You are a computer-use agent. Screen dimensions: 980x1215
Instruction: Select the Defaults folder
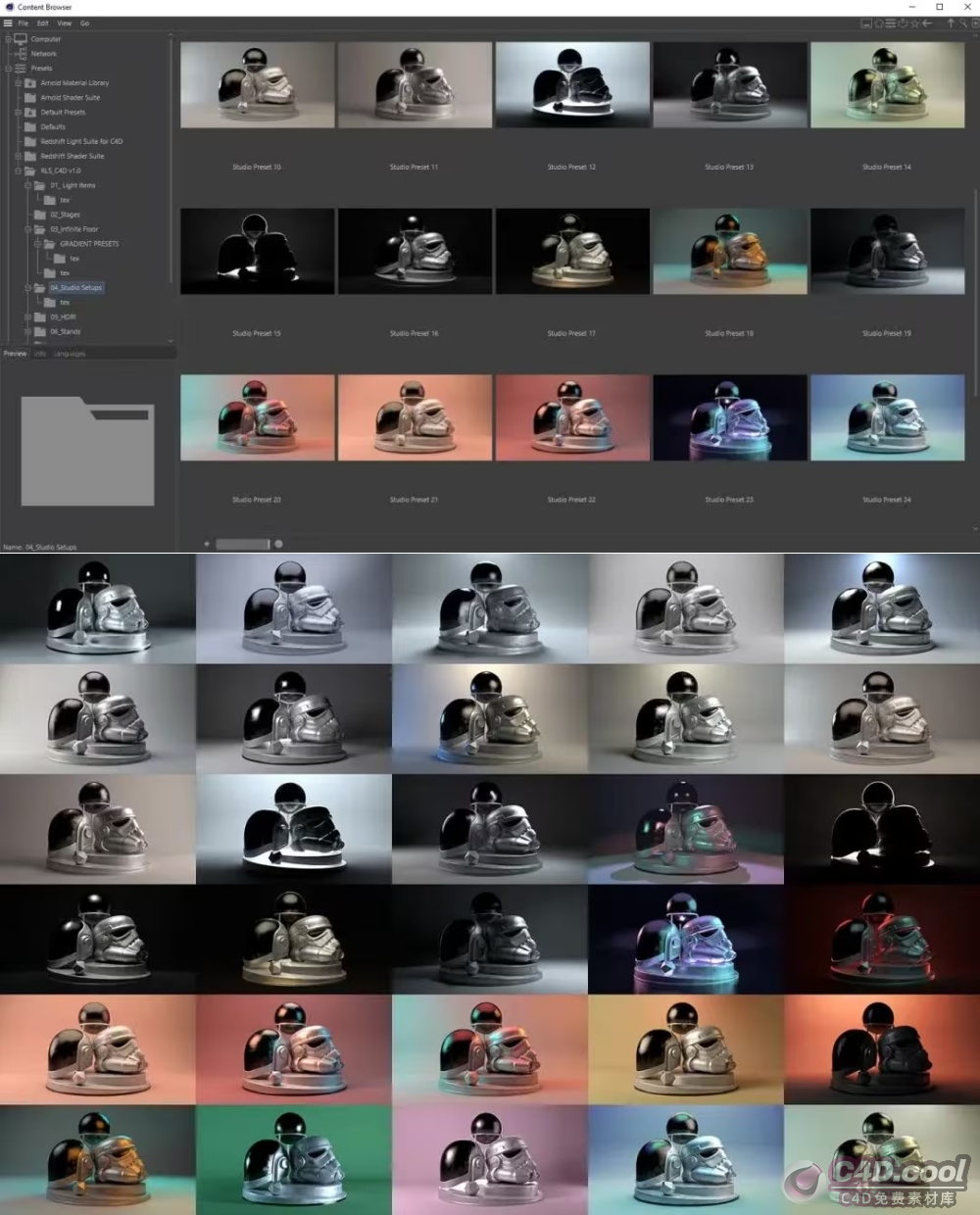[53, 127]
